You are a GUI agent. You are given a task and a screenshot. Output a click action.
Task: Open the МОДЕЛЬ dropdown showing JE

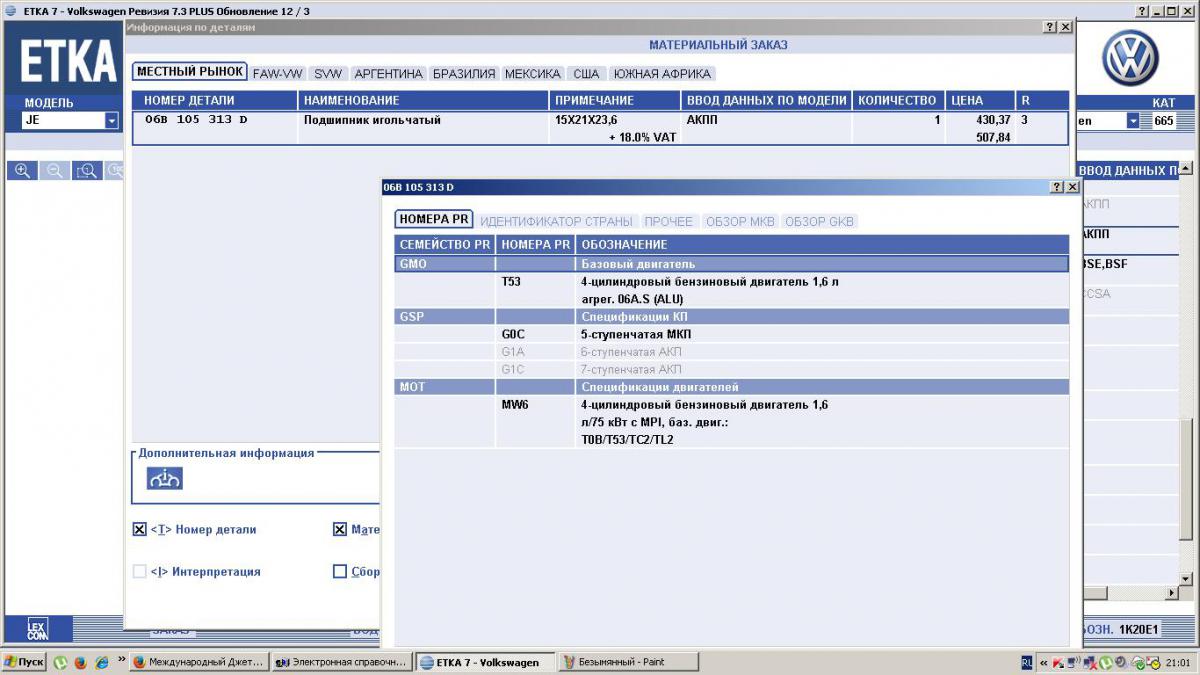pos(70,120)
